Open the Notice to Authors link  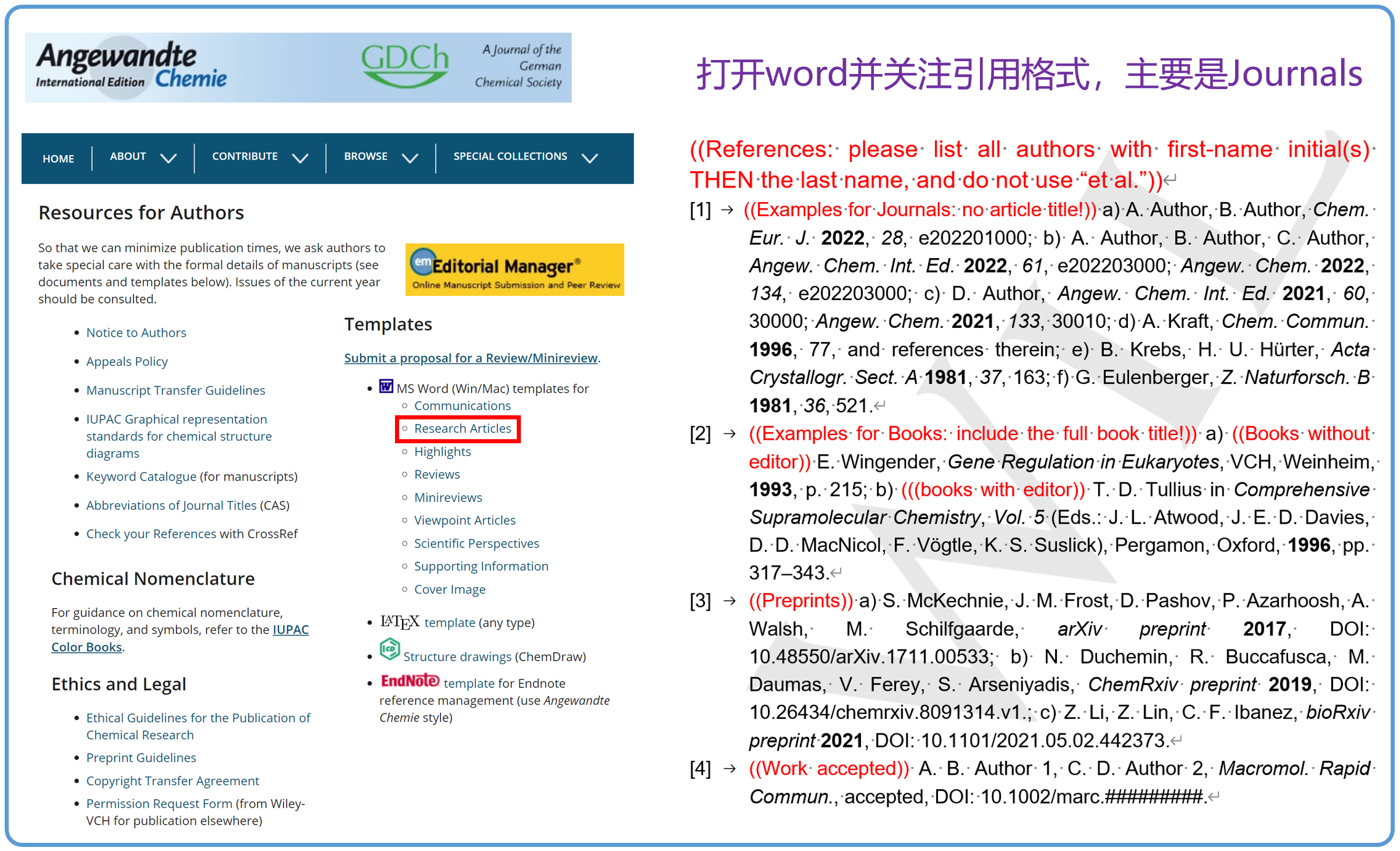click(136, 333)
